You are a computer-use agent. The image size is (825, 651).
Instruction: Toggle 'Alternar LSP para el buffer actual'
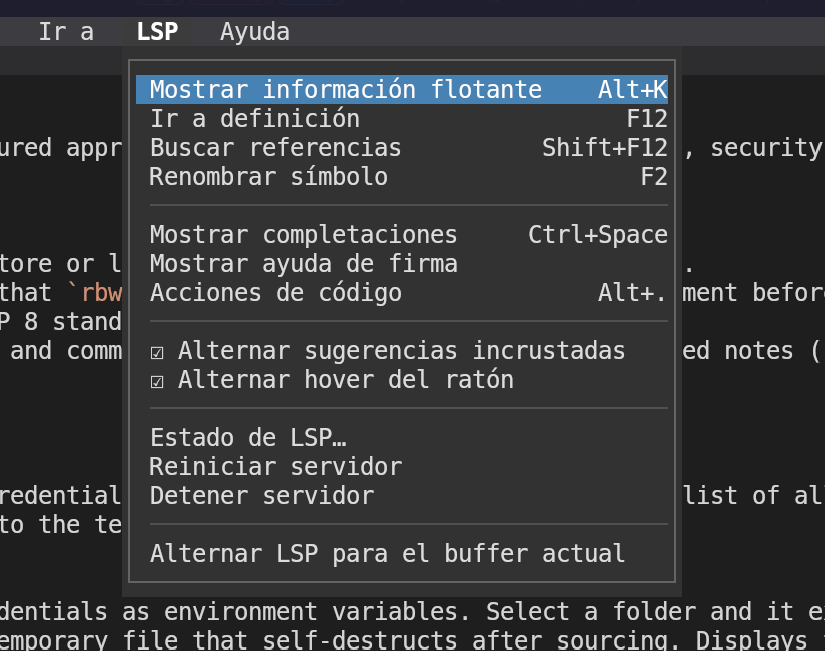pyautogui.click(x=387, y=553)
